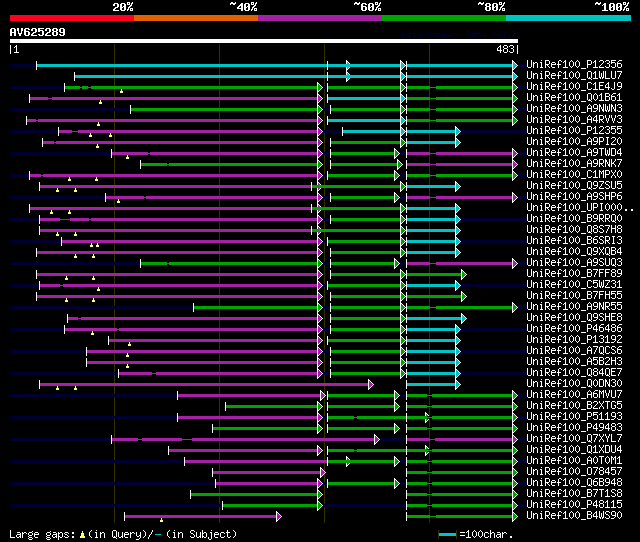The image size is (640, 542).
Task: Select the UniRef100_A9SHP6 entry
Action: [574, 197]
